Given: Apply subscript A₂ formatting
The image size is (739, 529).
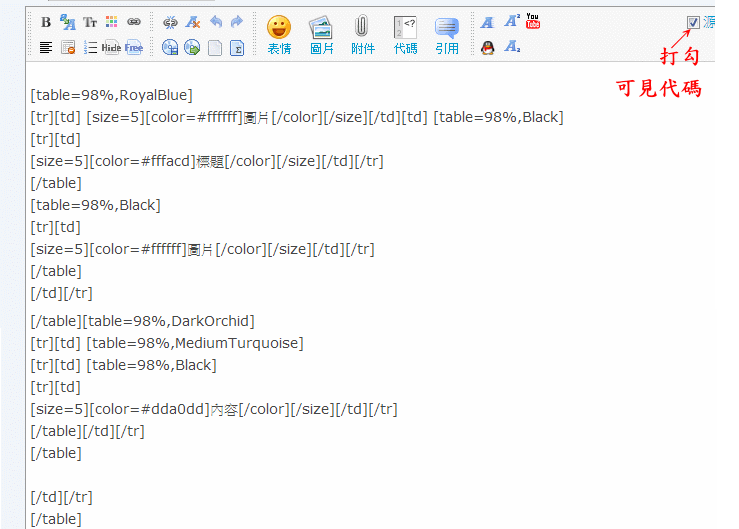Looking at the screenshot, I should pos(512,47).
